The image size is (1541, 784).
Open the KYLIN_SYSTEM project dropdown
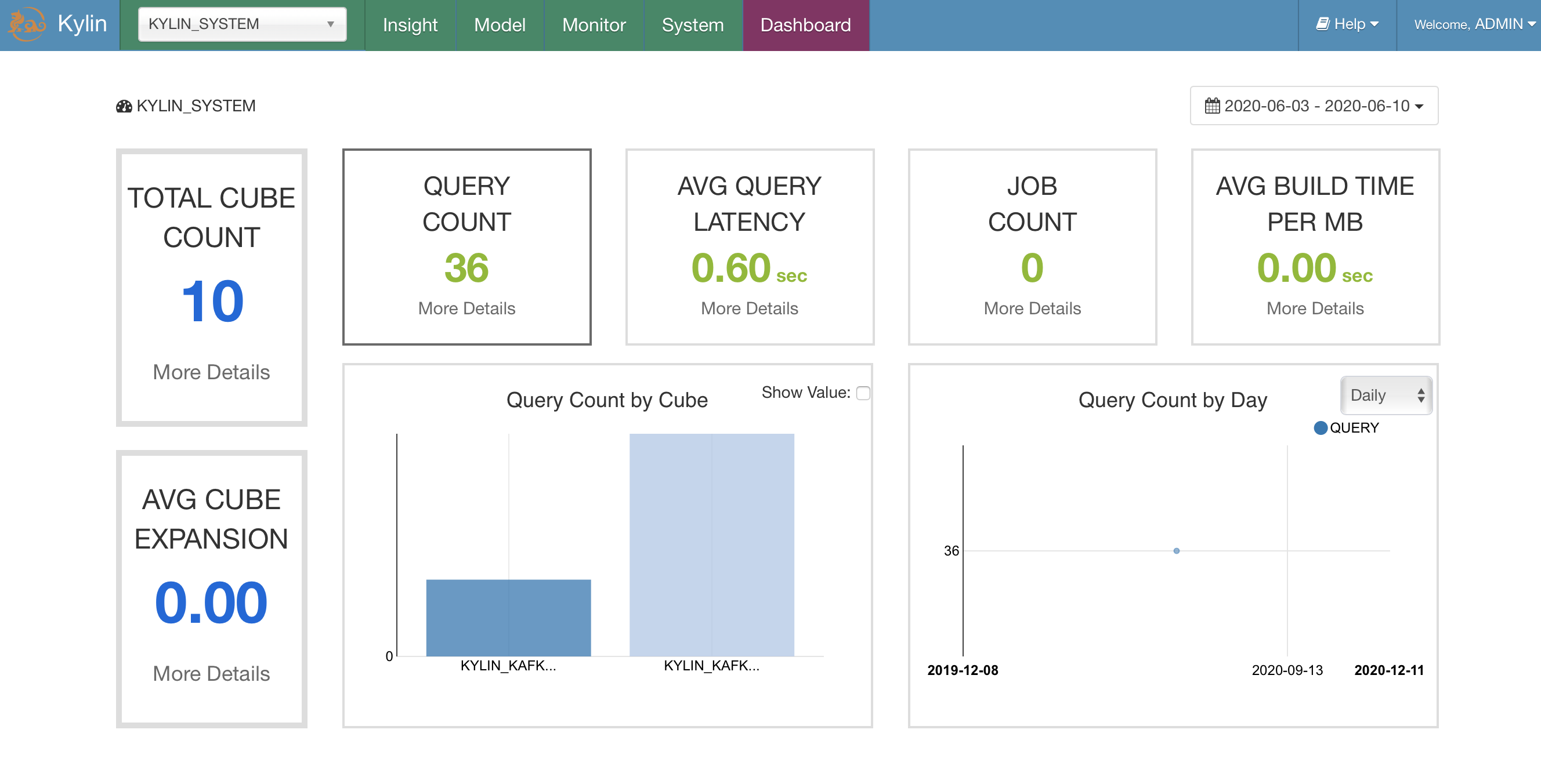[x=242, y=24]
